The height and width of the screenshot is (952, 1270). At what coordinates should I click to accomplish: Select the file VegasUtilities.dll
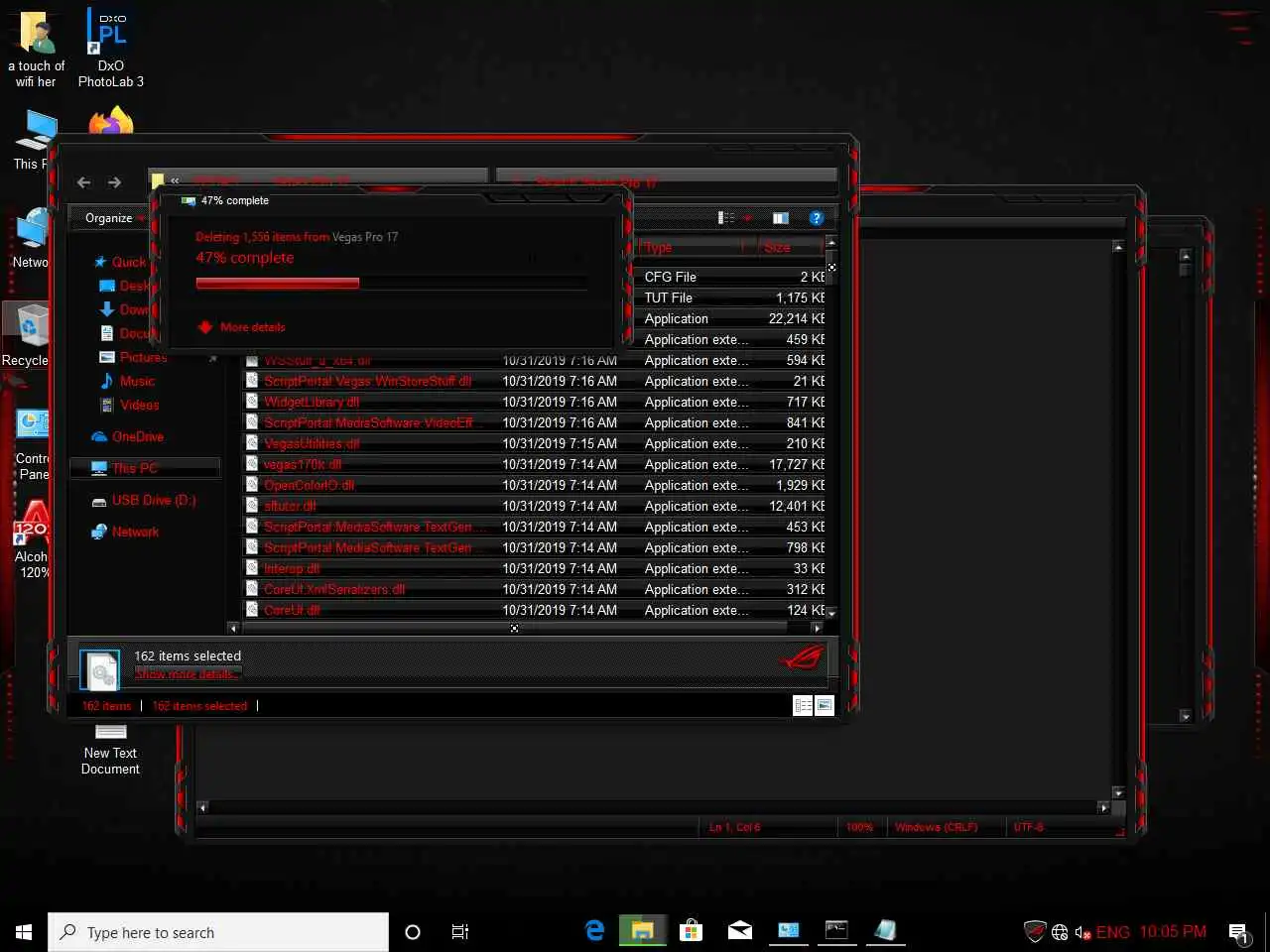pos(312,443)
